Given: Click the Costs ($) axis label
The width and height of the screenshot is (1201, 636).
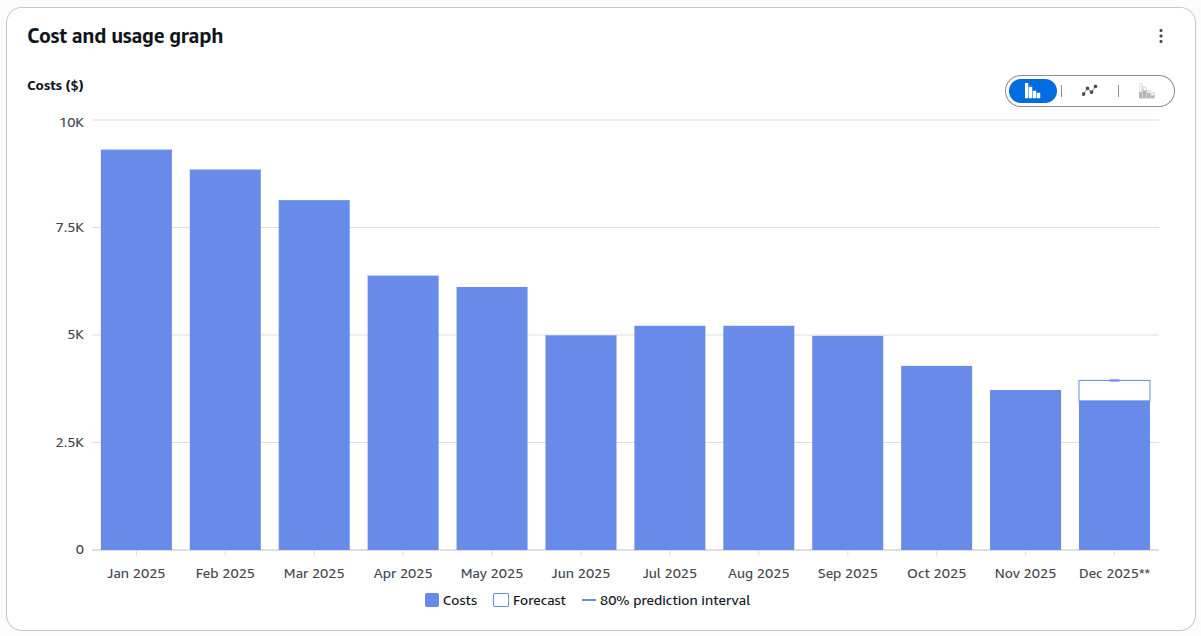Looking at the screenshot, I should point(55,85).
